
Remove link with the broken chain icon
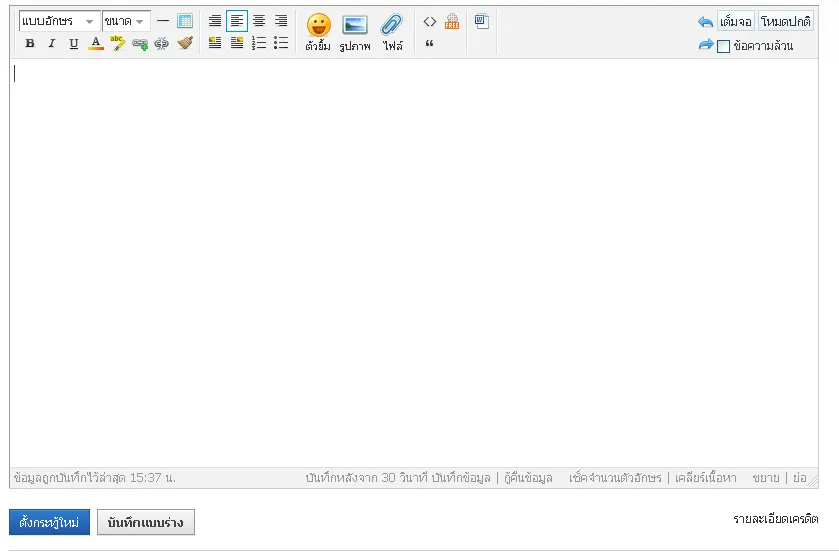(162, 43)
